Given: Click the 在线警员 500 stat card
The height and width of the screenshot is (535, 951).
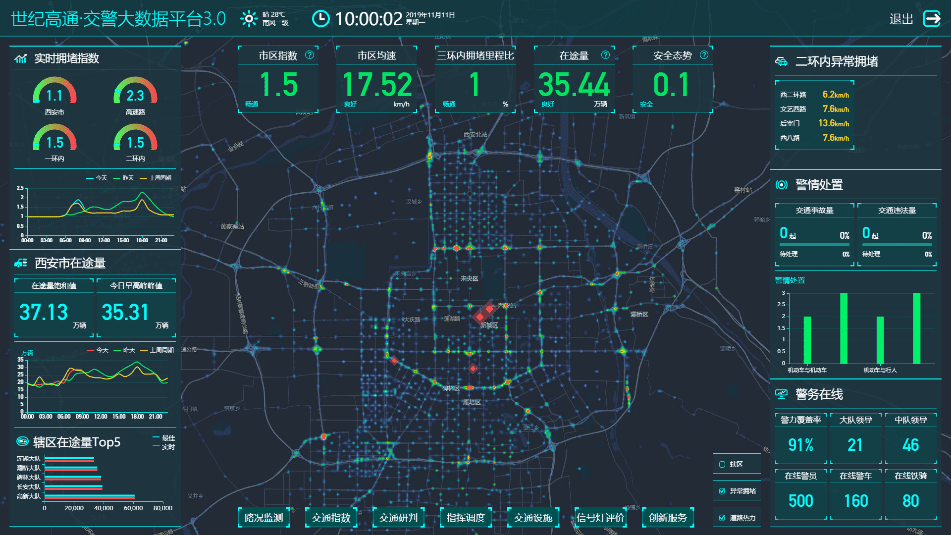Looking at the screenshot, I should coord(801,491).
